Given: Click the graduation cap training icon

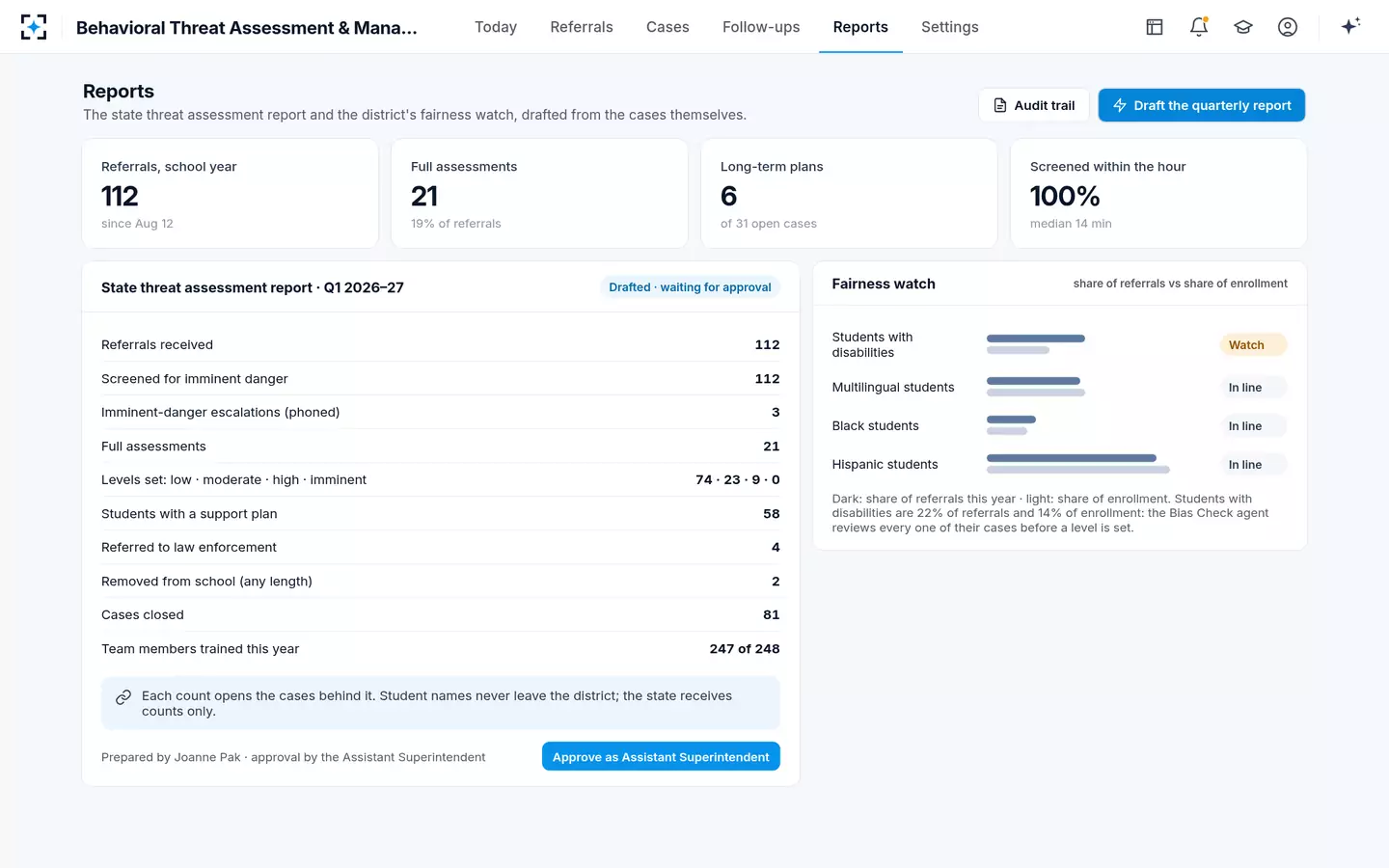Looking at the screenshot, I should 1243,27.
